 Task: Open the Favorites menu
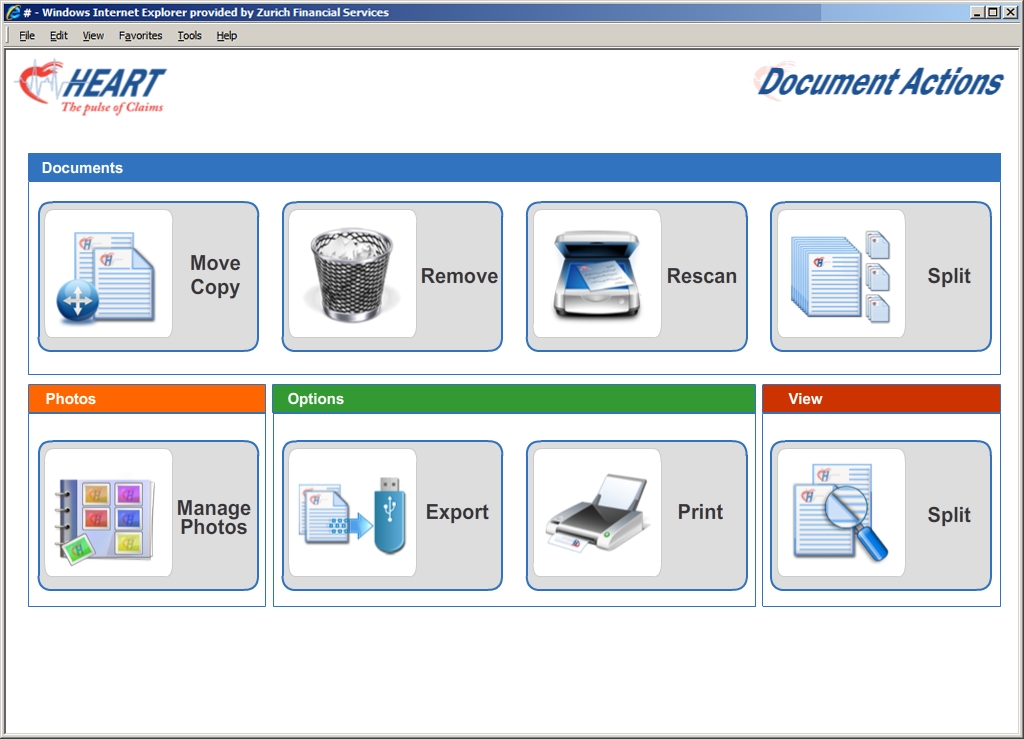point(140,35)
